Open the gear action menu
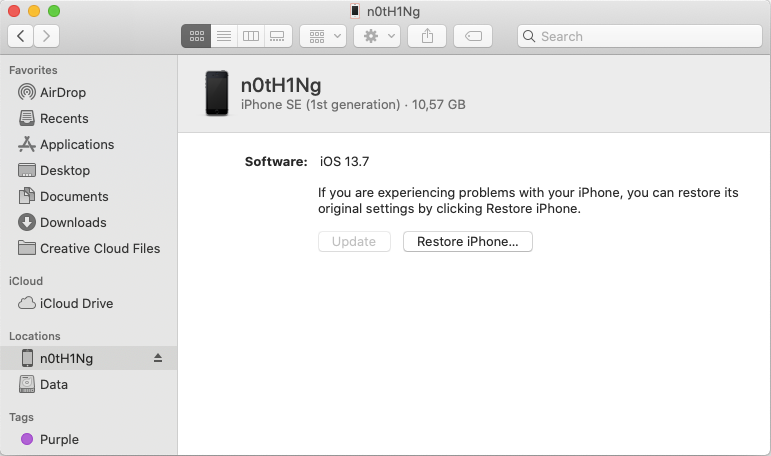Image resolution: width=771 pixels, height=456 pixels. coord(377,36)
